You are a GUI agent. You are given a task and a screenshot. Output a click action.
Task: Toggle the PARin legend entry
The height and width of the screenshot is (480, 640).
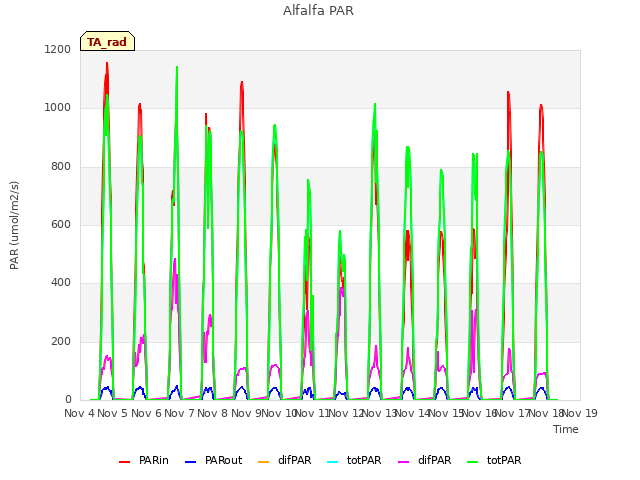[x=144, y=460]
